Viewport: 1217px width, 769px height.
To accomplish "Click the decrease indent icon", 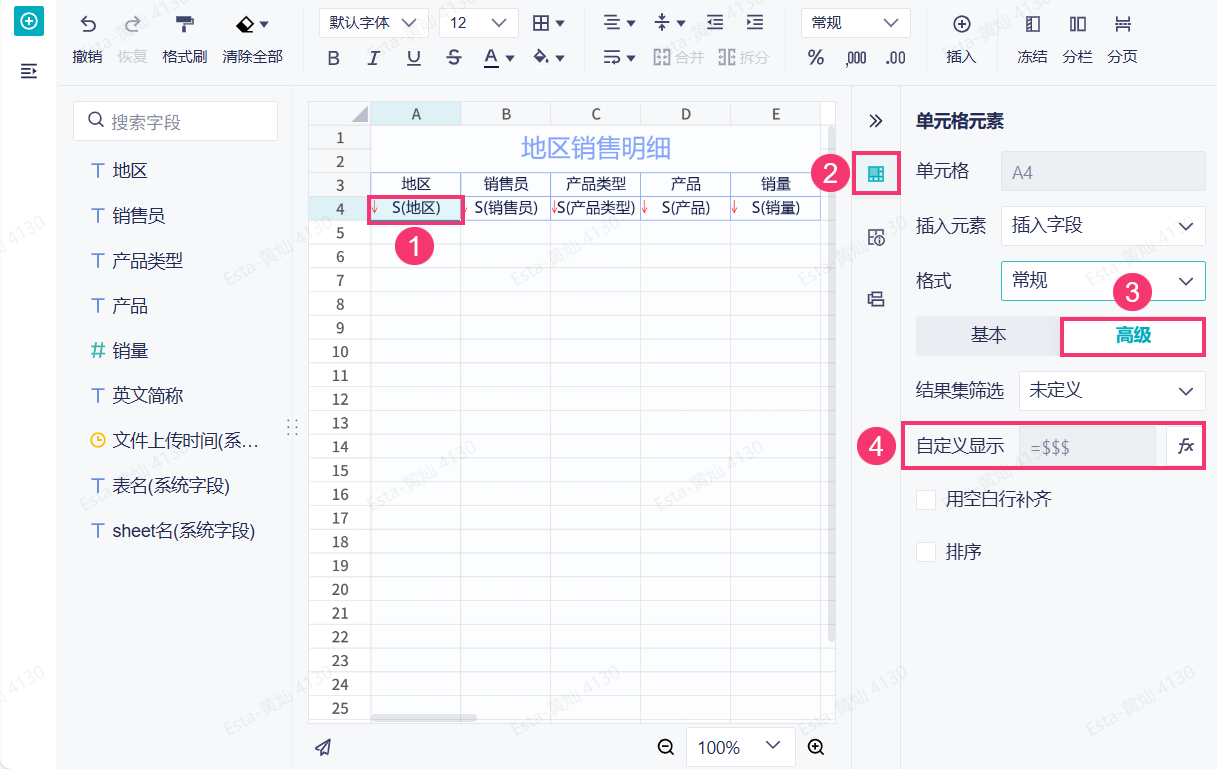I will click(x=714, y=23).
